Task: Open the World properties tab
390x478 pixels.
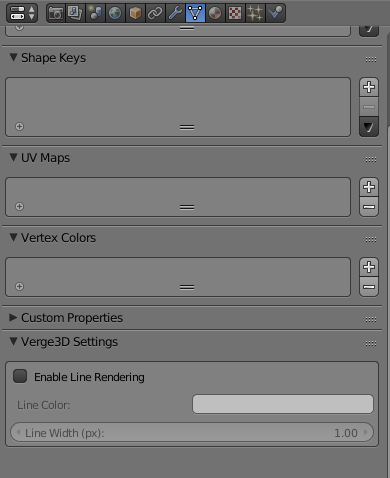Action: click(115, 13)
